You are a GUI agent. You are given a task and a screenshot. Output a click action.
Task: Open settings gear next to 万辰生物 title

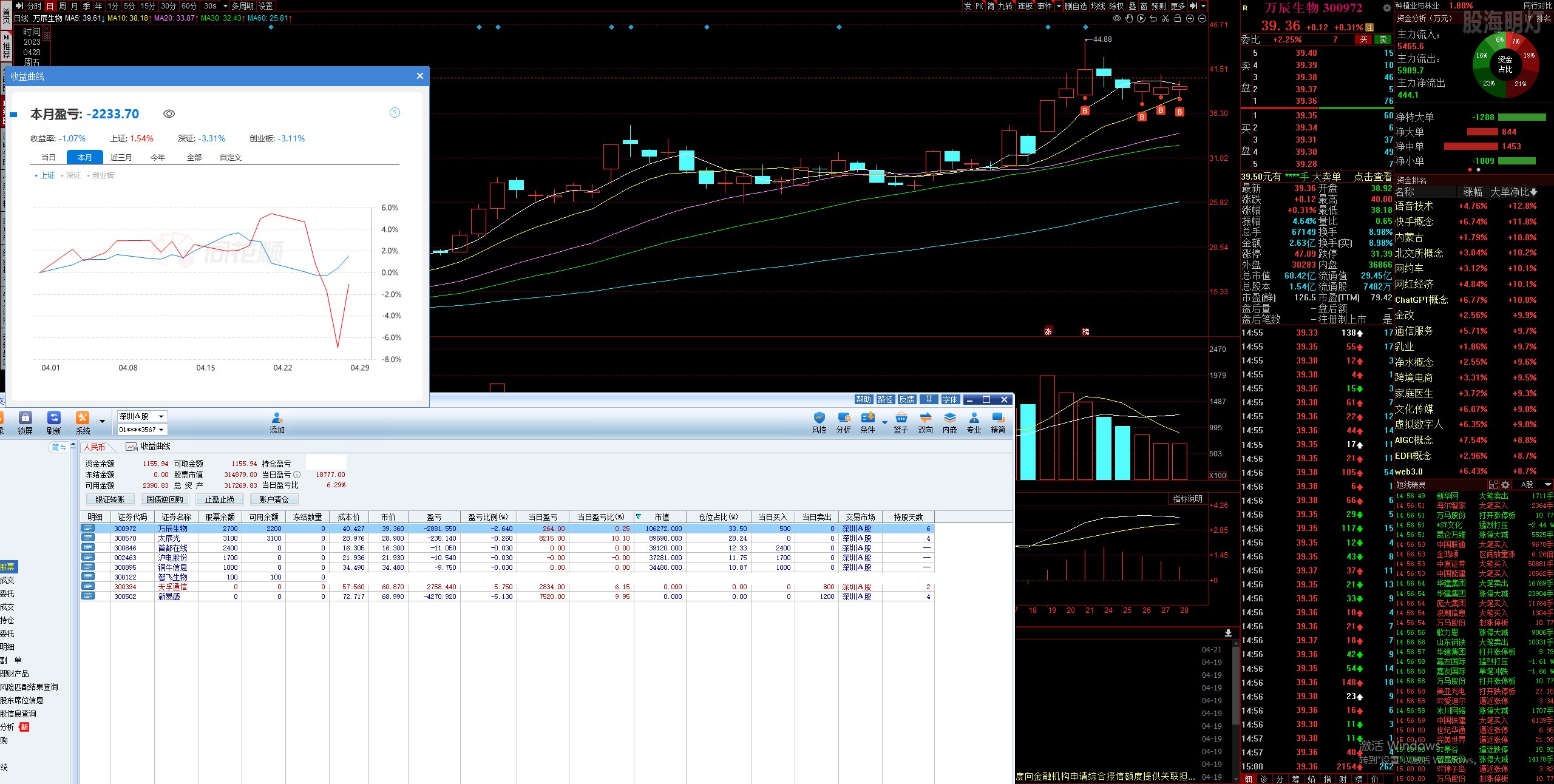[x=1386, y=8]
